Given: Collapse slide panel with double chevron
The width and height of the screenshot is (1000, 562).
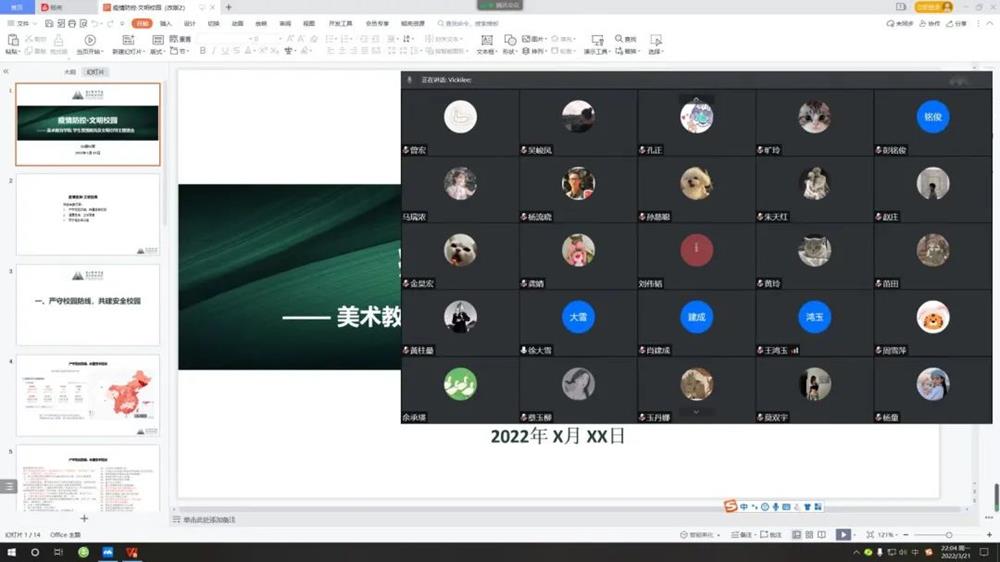Looking at the screenshot, I should click(6, 71).
